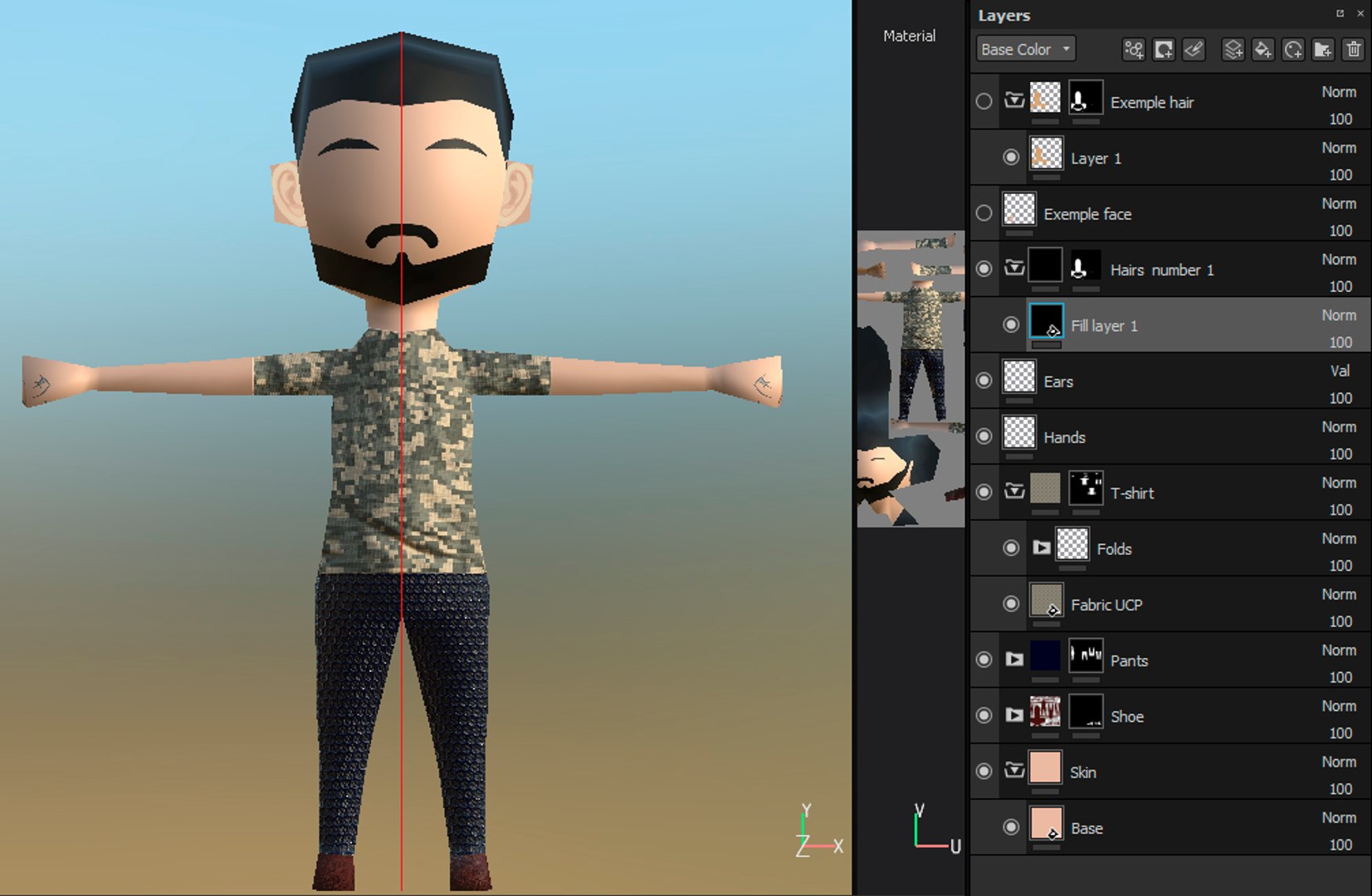Delete the selected layer with trash icon

[x=1353, y=50]
